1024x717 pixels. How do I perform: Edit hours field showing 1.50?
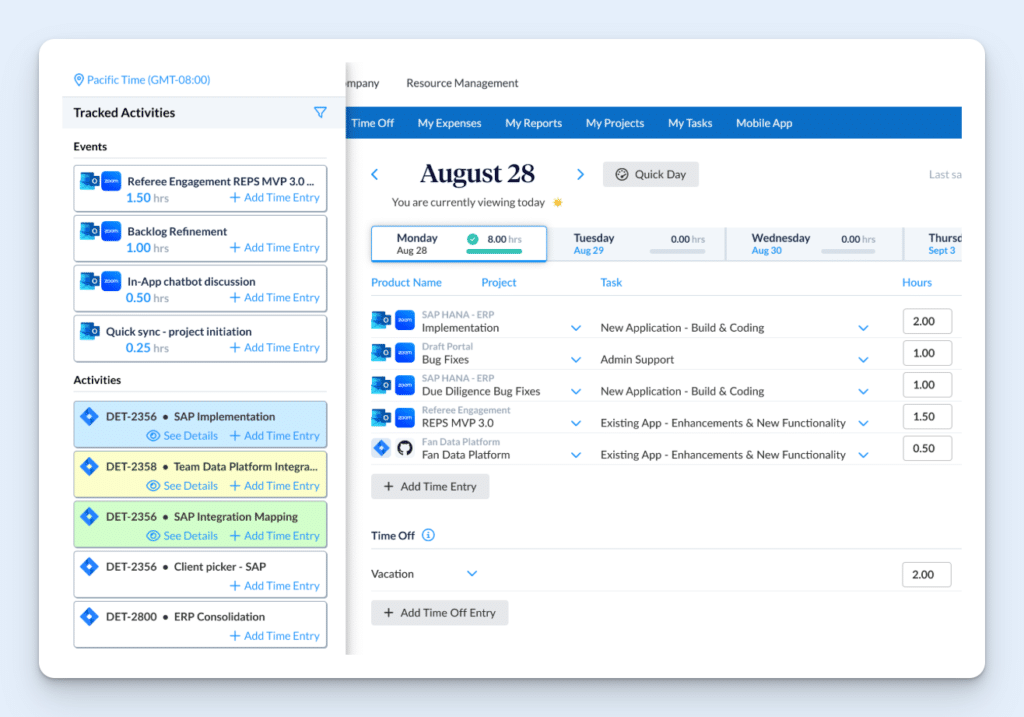click(x=927, y=417)
